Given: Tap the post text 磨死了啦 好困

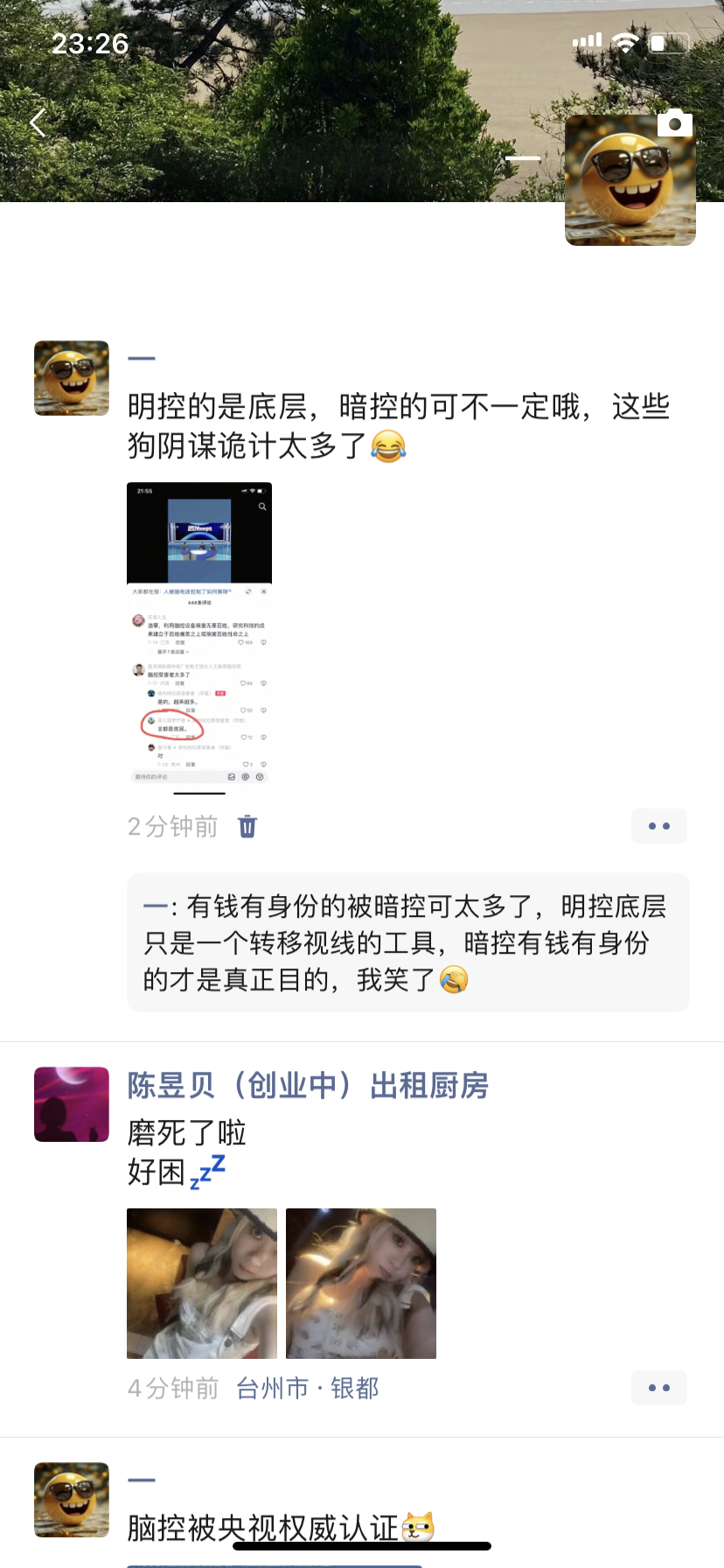Looking at the screenshot, I should (186, 1152).
